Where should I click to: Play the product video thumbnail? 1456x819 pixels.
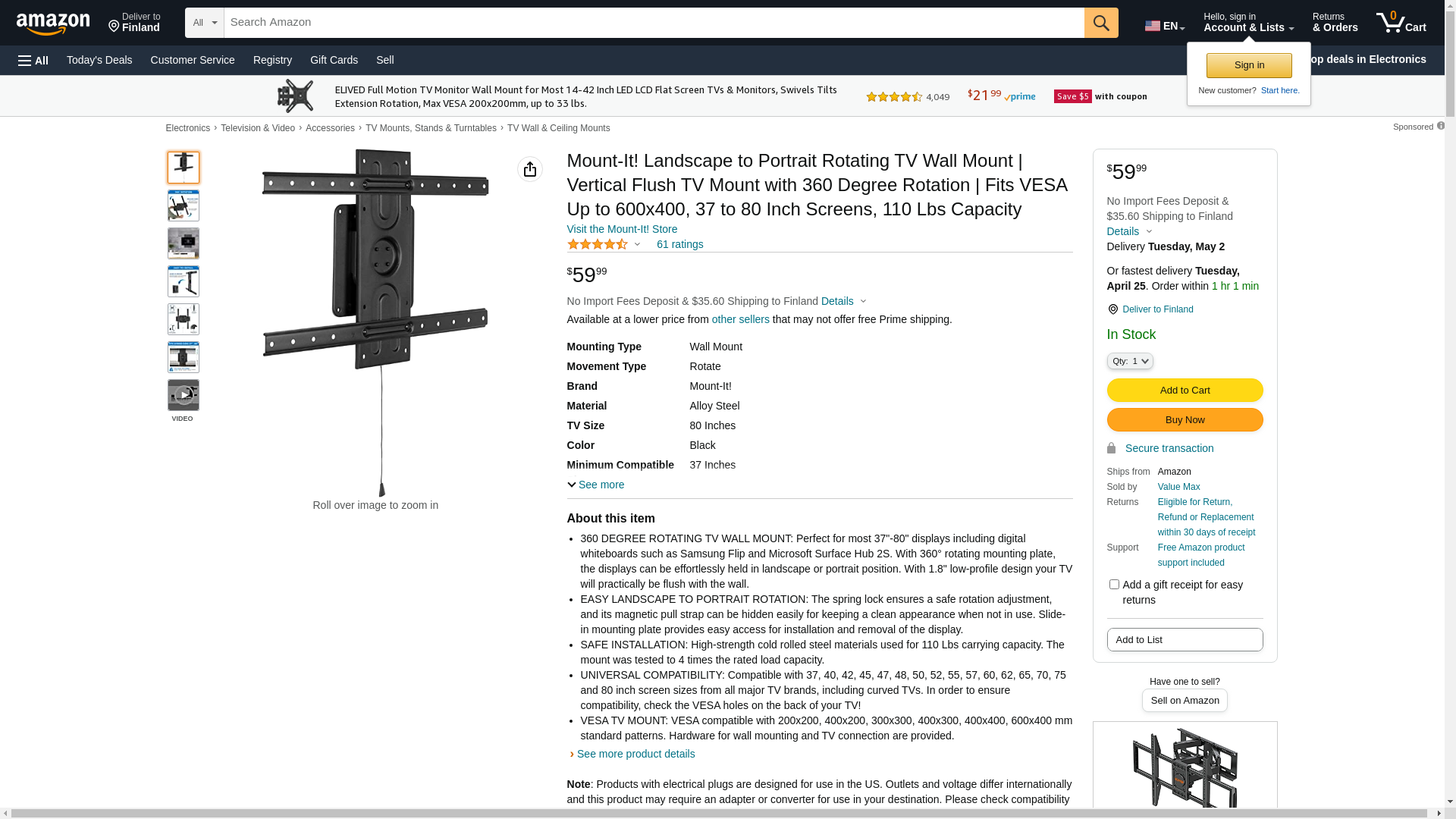[x=184, y=395]
